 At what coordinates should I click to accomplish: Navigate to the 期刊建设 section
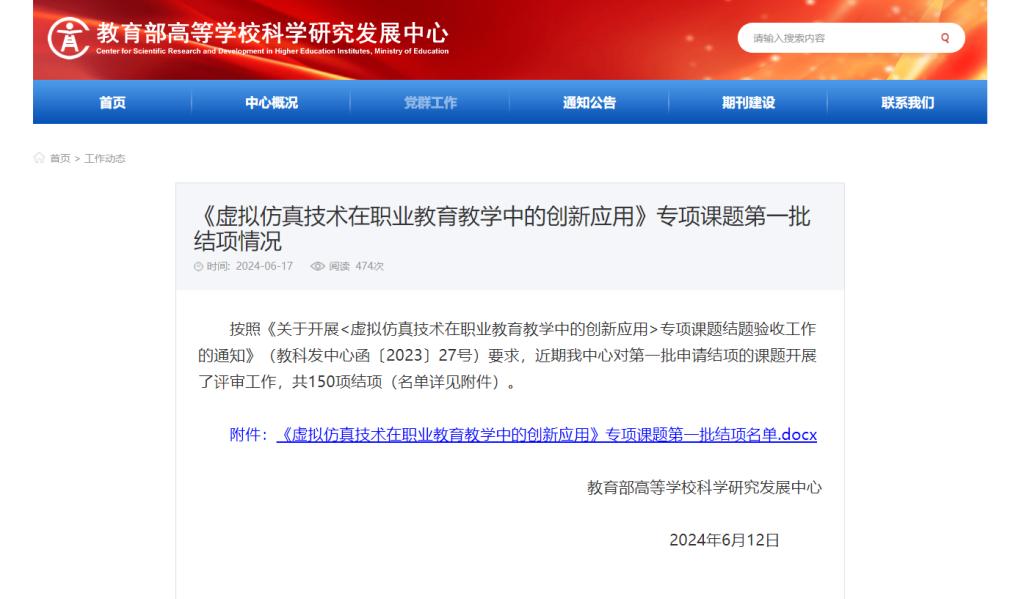[x=748, y=102]
